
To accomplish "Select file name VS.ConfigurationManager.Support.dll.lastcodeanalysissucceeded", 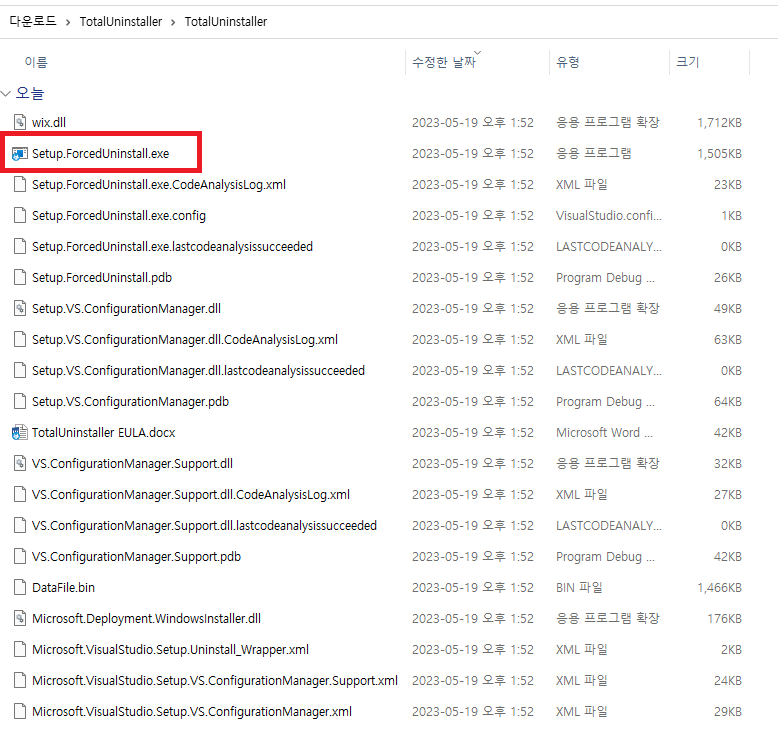I will 204,525.
